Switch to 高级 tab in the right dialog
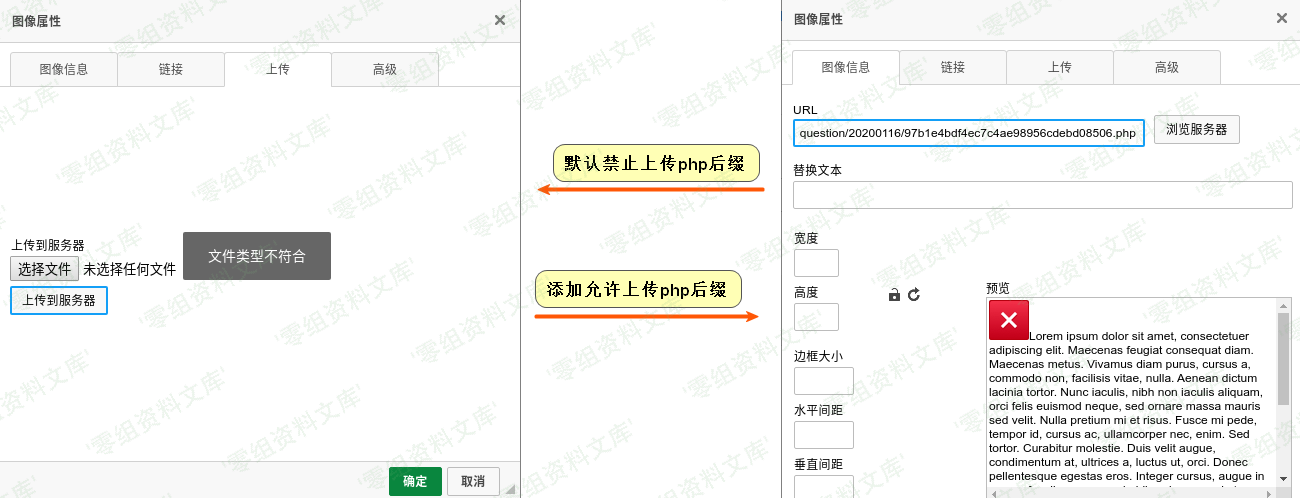The height and width of the screenshot is (498, 1300). pos(1167,68)
